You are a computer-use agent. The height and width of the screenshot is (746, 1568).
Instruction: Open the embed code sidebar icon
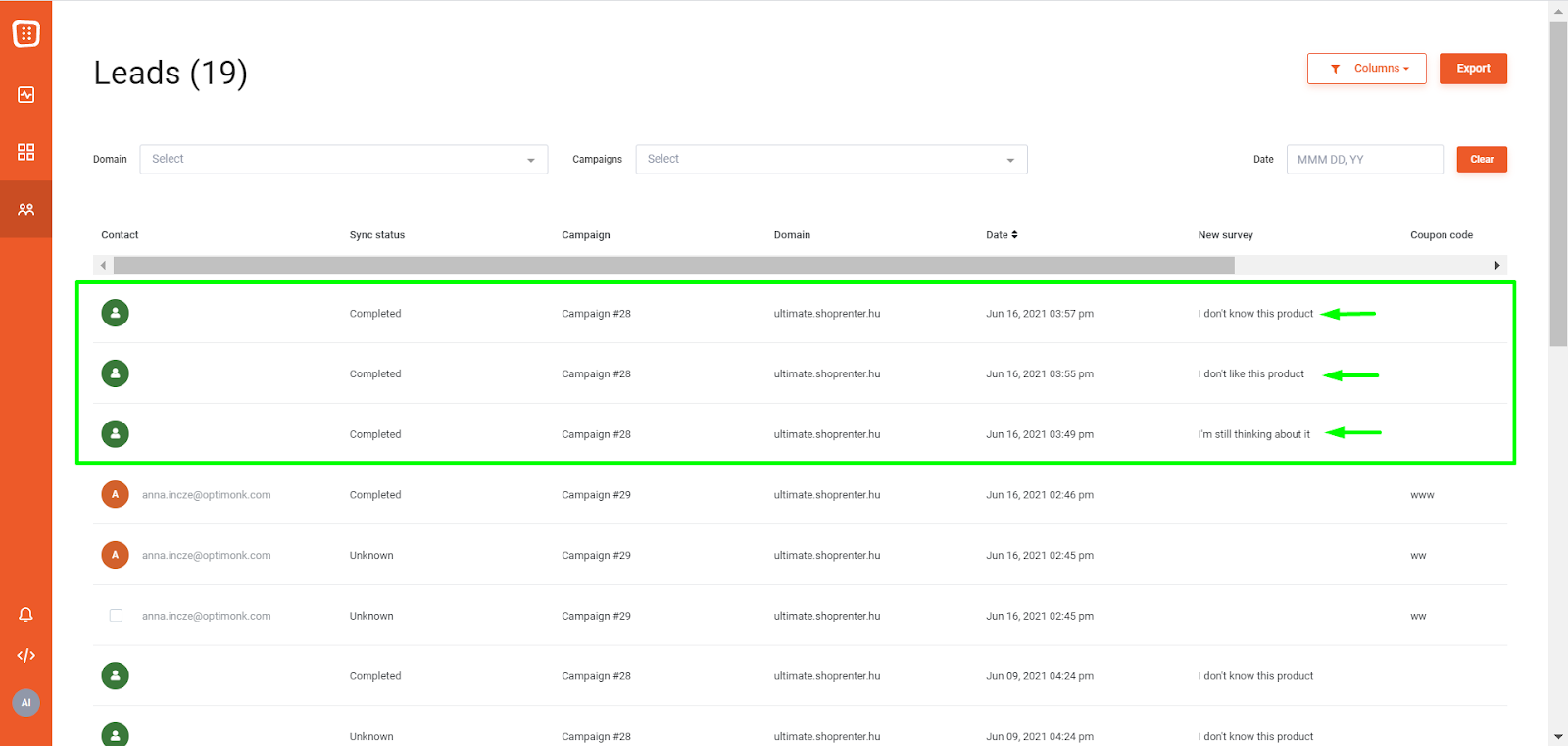point(26,655)
